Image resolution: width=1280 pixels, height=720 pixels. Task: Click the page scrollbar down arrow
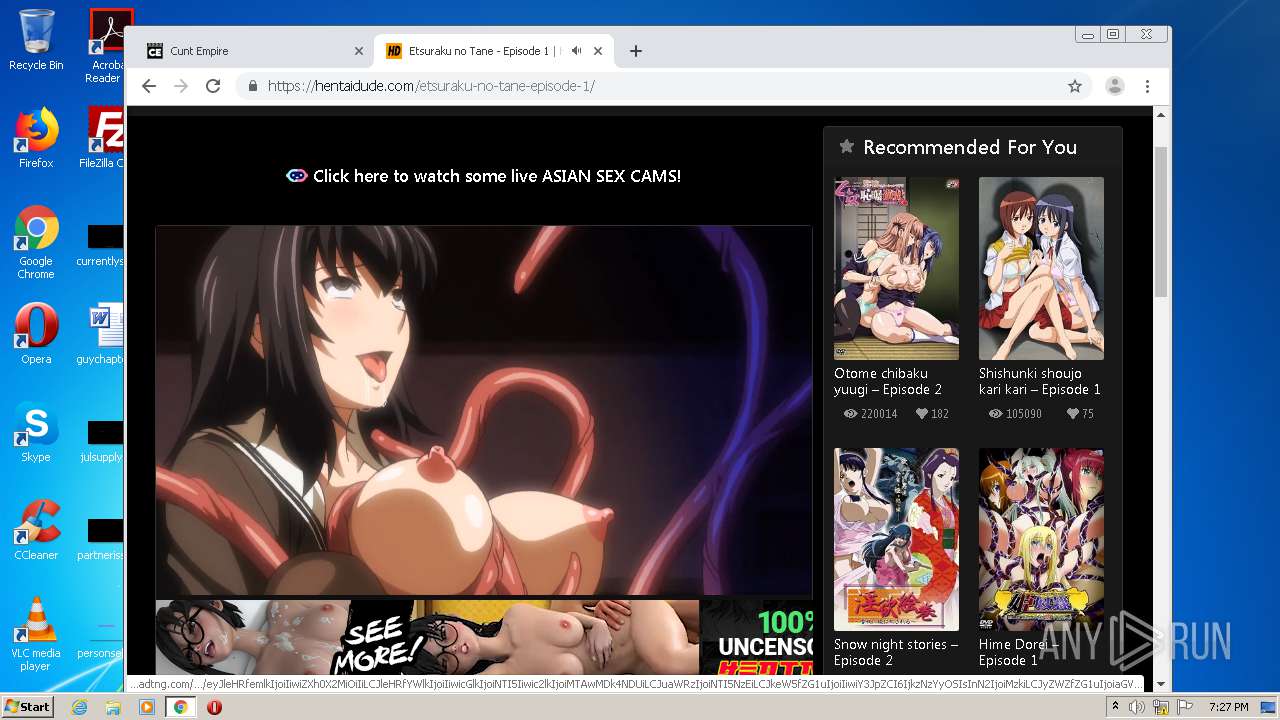click(1161, 685)
